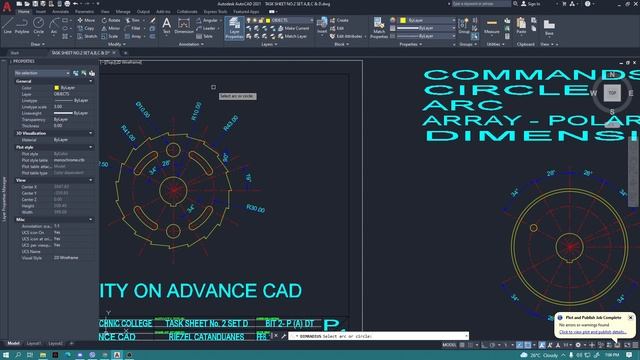The width and height of the screenshot is (640, 360).
Task: Switch to the Model layout tab
Action: 13,344
